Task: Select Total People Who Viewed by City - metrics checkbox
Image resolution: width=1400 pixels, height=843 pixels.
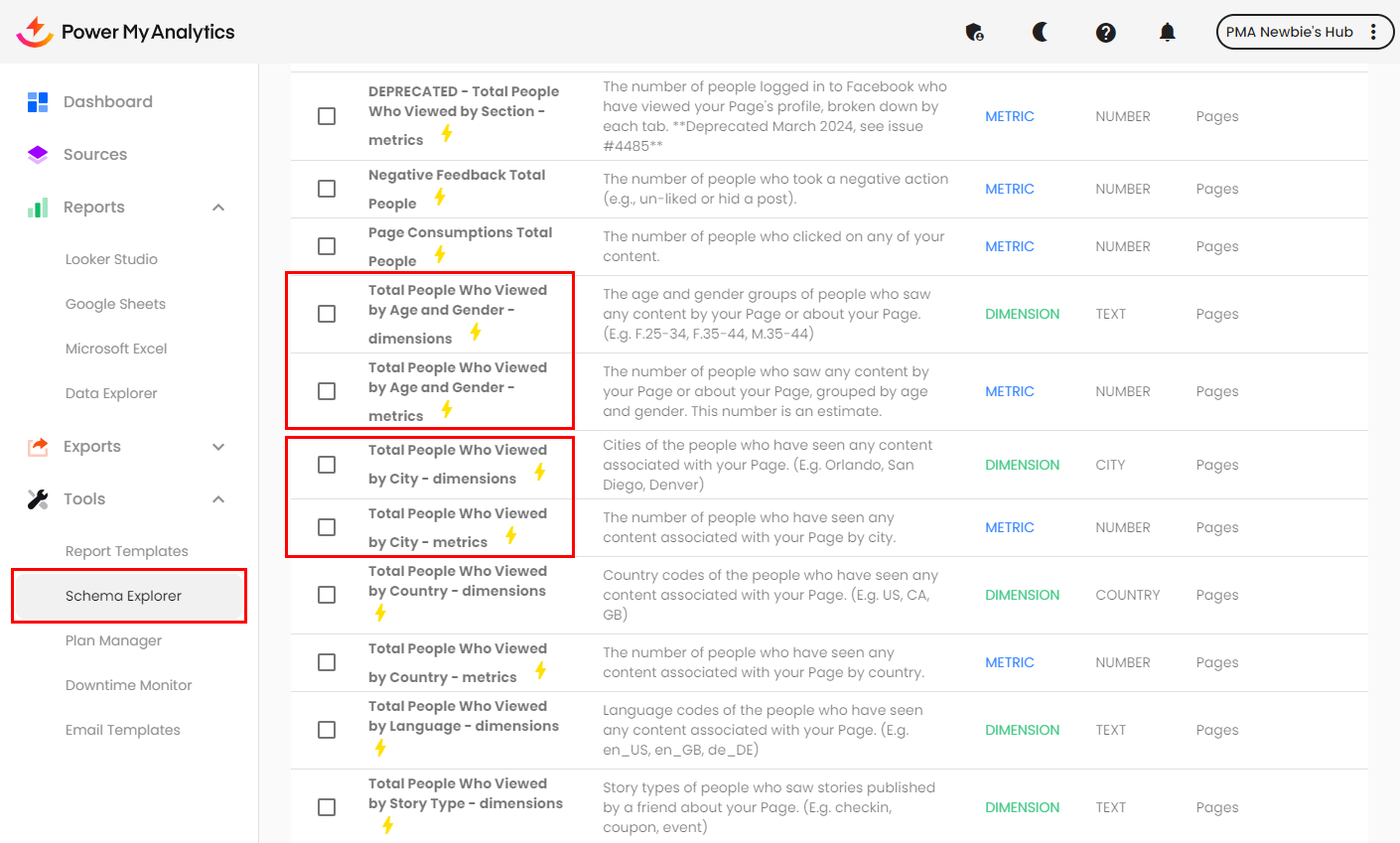Action: pos(327,527)
